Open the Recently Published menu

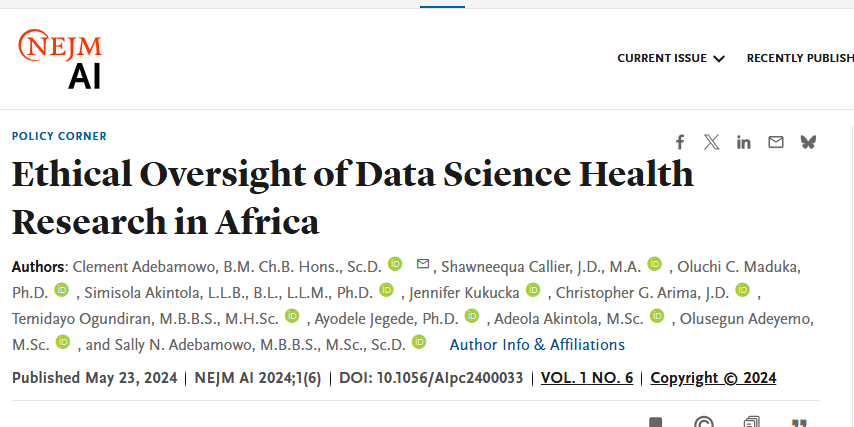pos(800,58)
